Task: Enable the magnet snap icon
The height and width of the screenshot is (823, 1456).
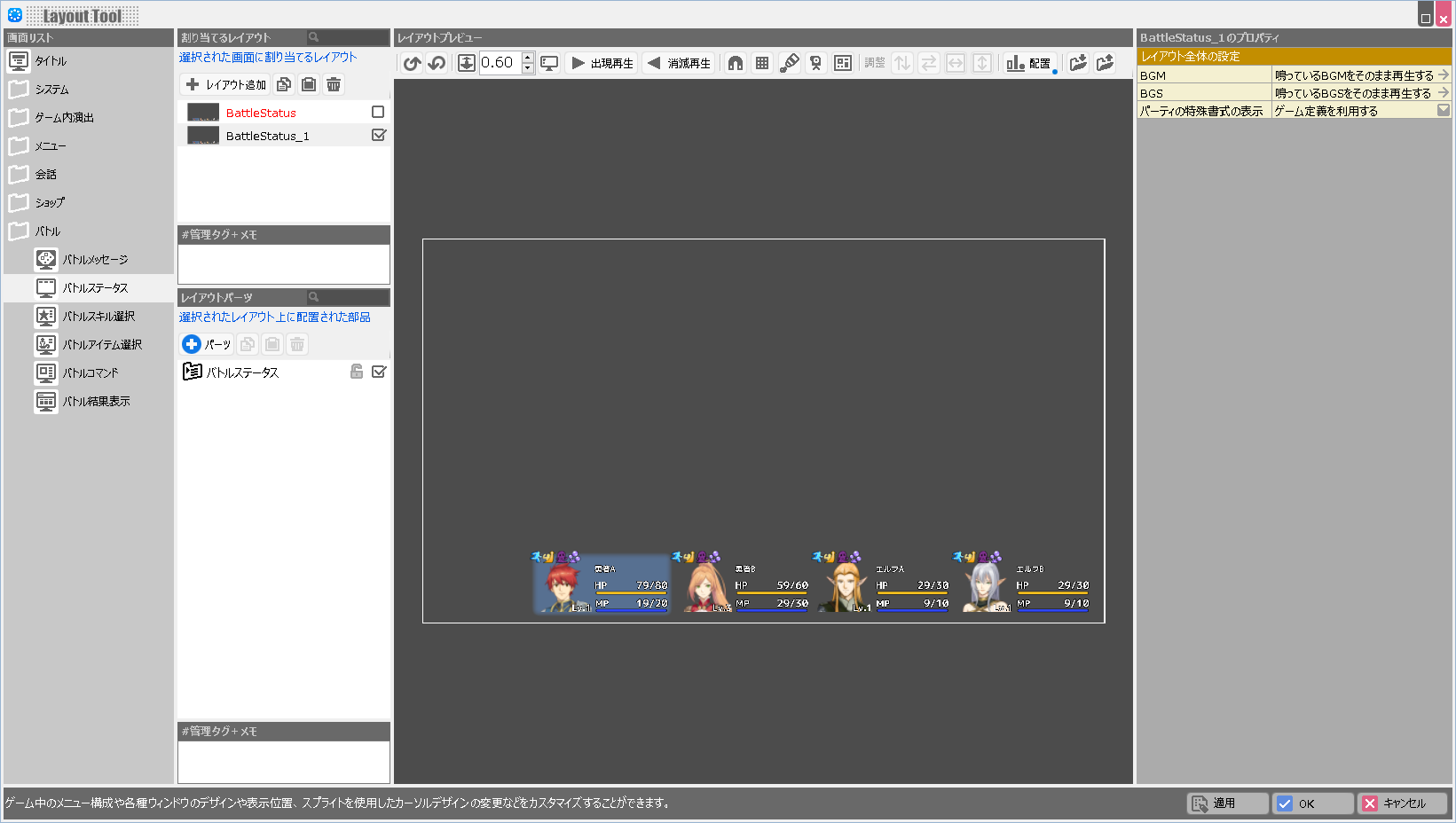Action: pyautogui.click(x=736, y=63)
